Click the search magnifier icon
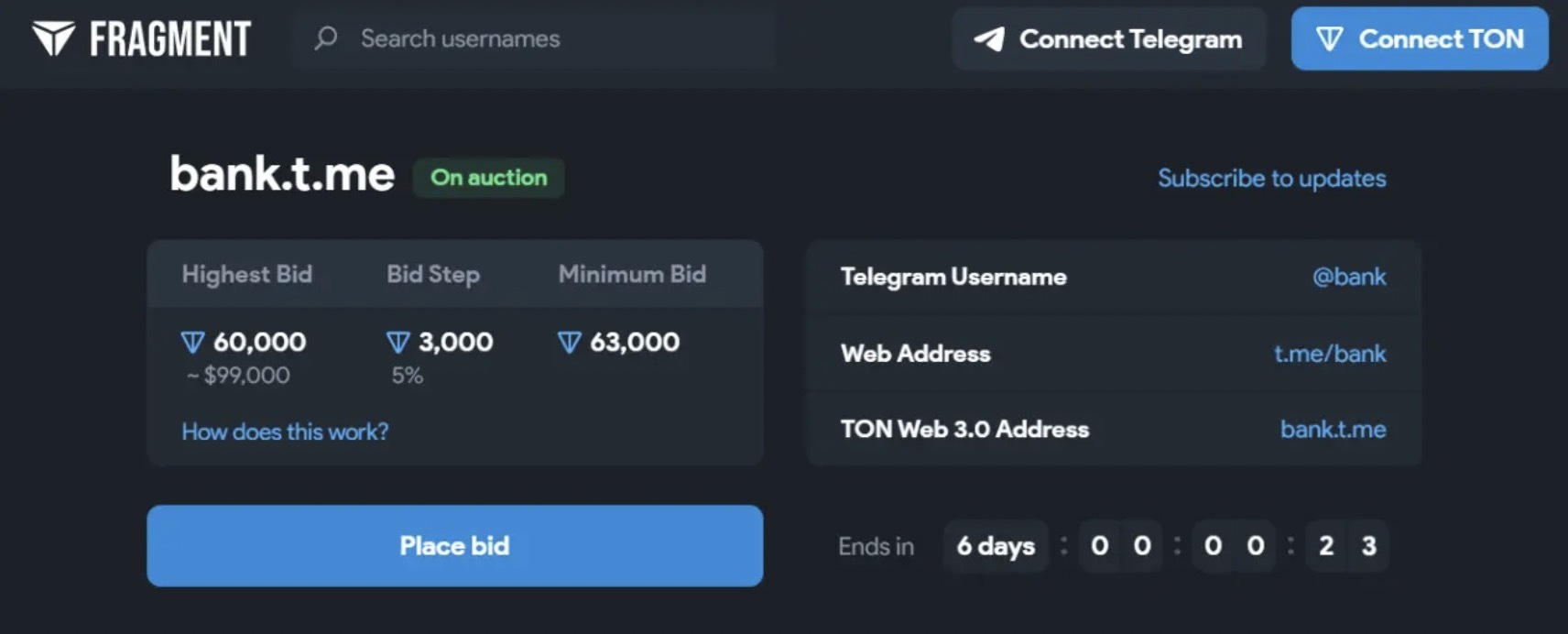 [326, 38]
